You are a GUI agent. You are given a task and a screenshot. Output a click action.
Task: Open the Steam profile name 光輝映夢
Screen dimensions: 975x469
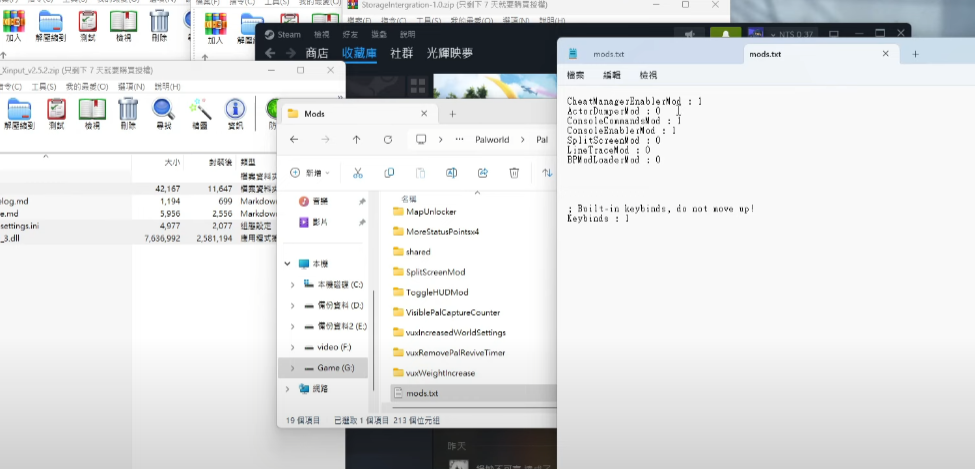(x=450, y=53)
